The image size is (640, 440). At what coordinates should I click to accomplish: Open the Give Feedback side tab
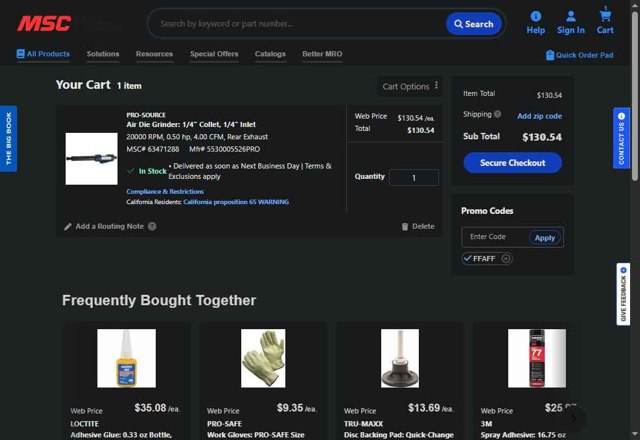[623, 294]
